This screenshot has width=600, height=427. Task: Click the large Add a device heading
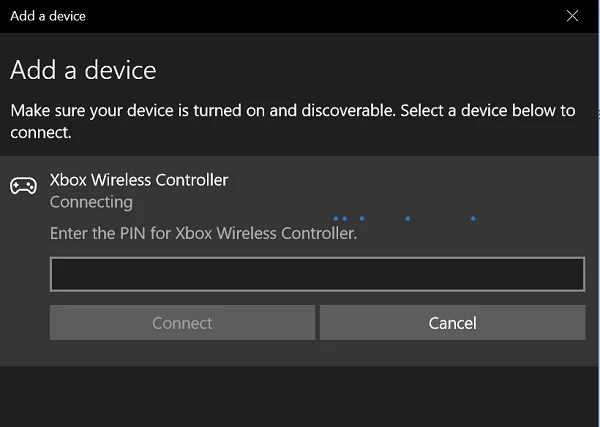click(x=83, y=71)
